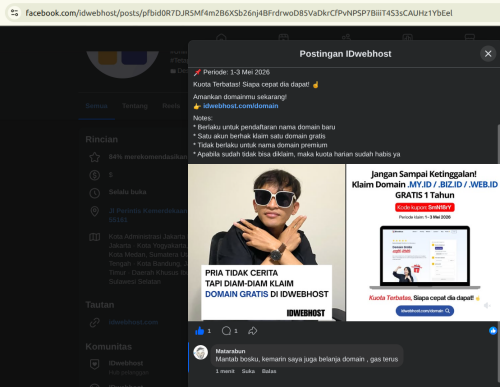Image resolution: width=500 pixels, height=387 pixels.
Task: Unmute the video with speaker icon
Action: click(x=487, y=305)
